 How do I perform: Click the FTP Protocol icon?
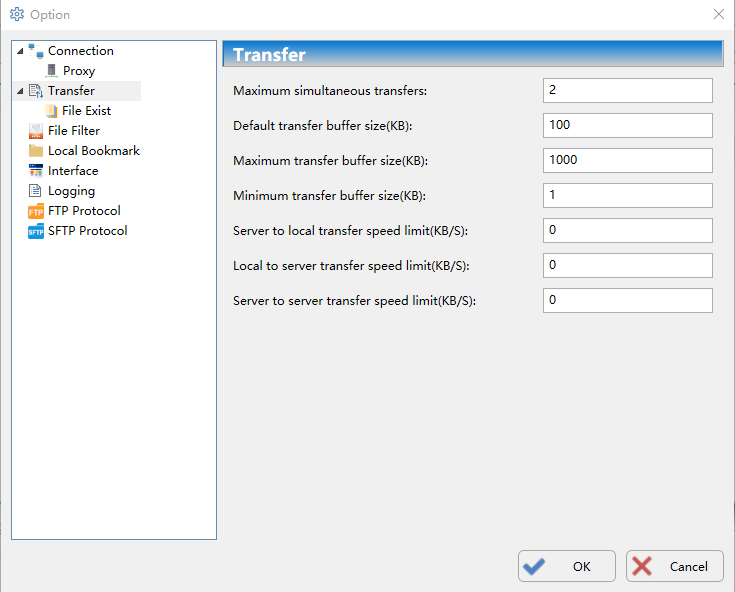tap(36, 211)
